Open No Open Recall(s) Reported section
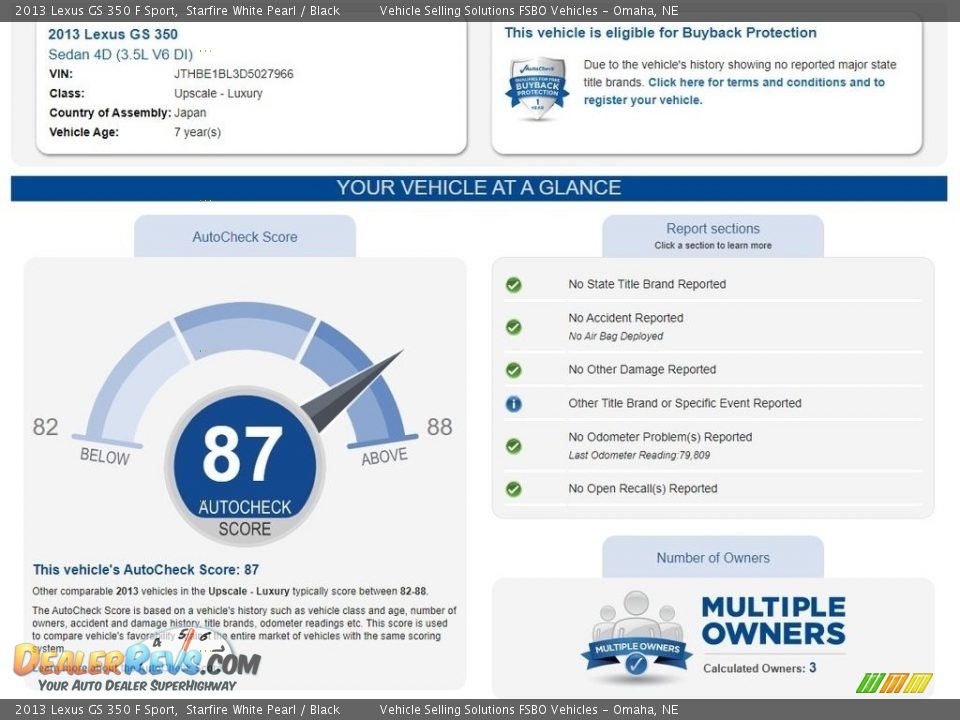Screen dimensions: 960x720 (x=643, y=488)
